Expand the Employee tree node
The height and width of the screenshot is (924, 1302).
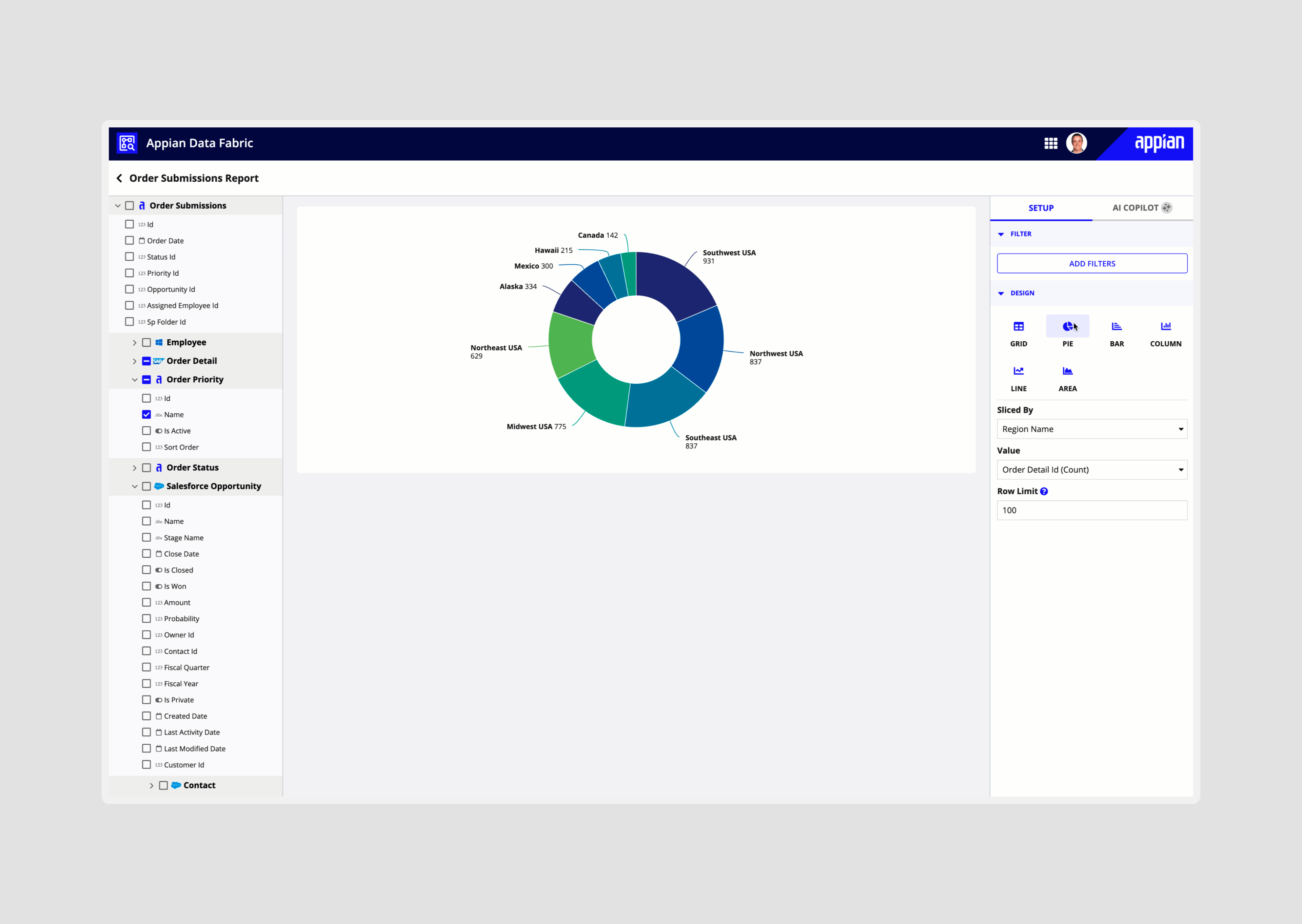[x=134, y=342]
